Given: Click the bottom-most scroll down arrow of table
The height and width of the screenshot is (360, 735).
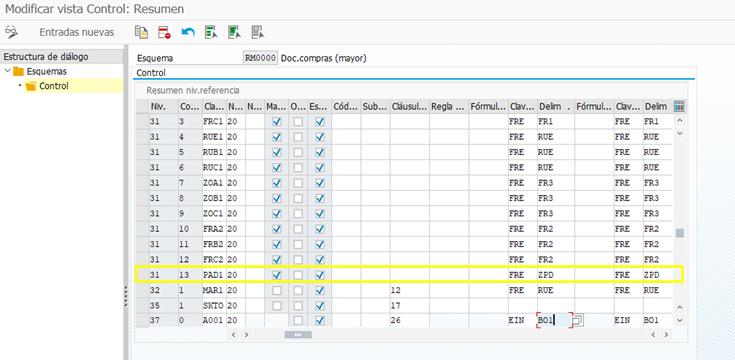Looking at the screenshot, I should point(679,321).
